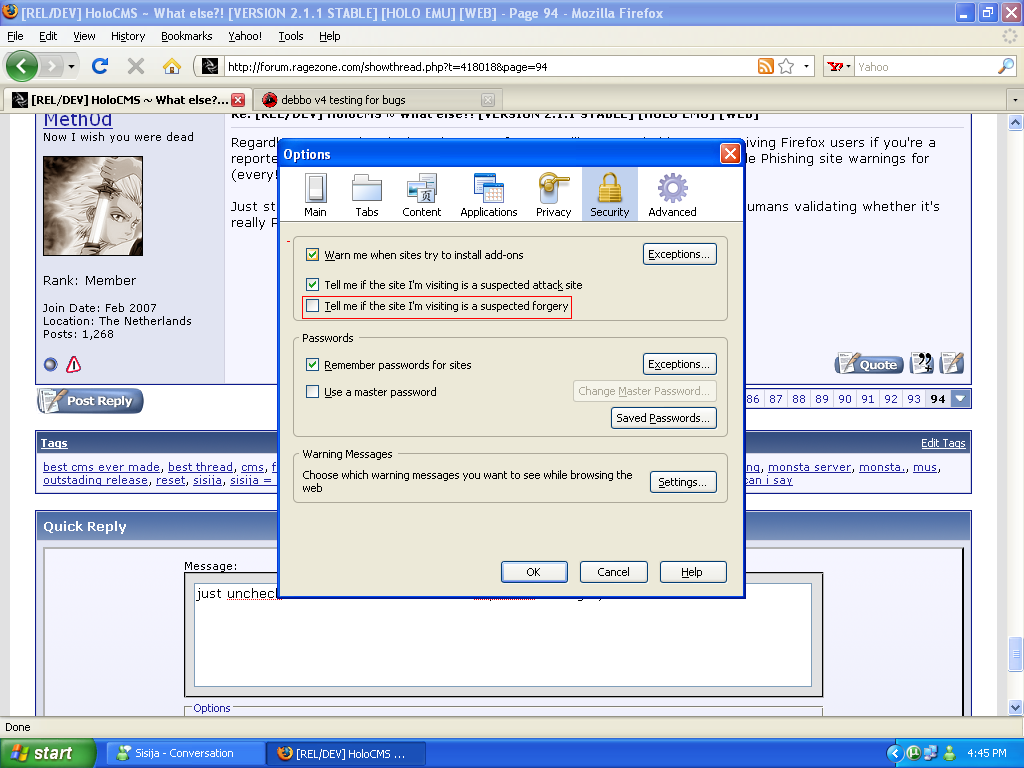1024x768 pixels.
Task: Open the Privacy options panel
Action: pos(553,195)
